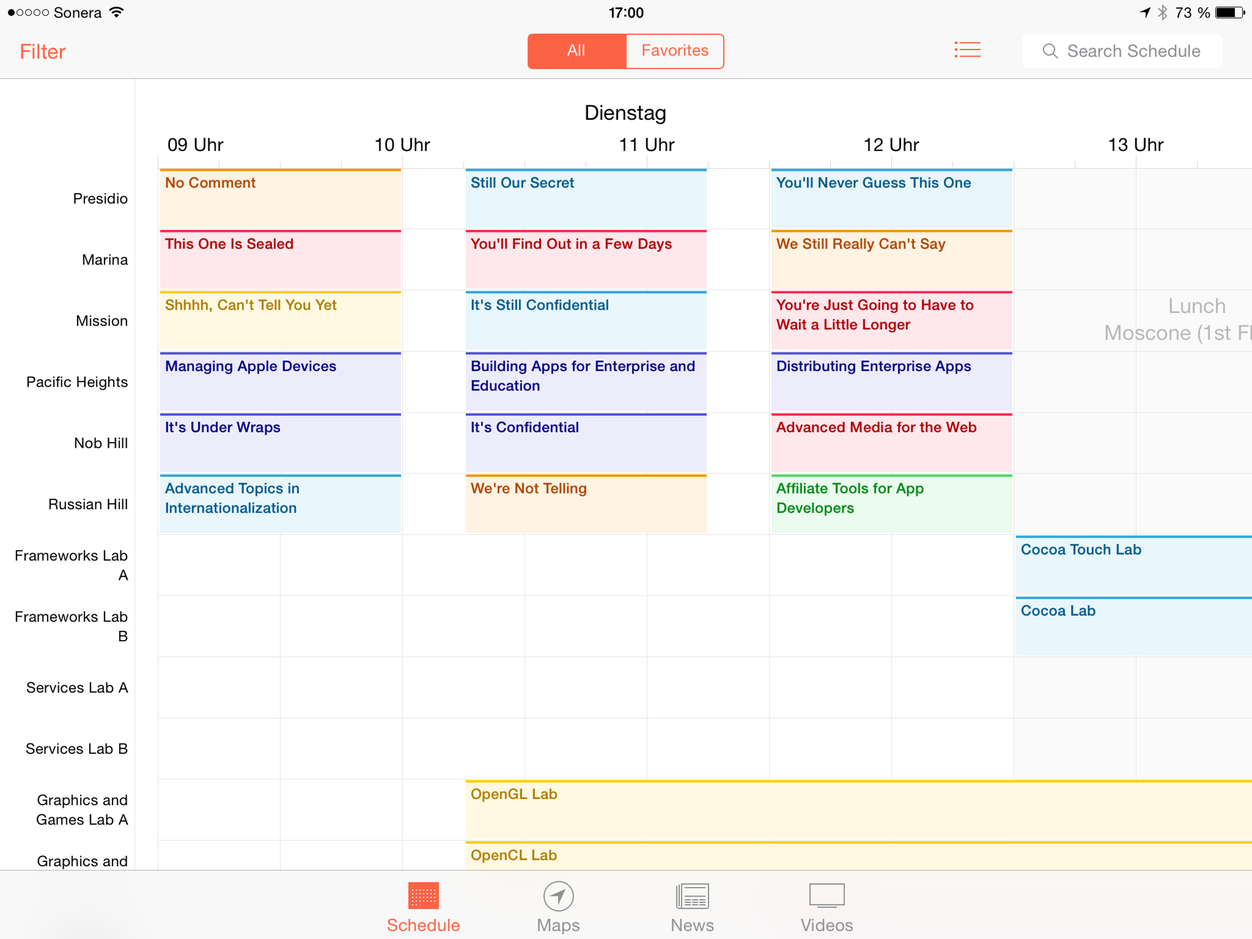Switch to the News tab
1252x939 pixels.
pos(692,908)
